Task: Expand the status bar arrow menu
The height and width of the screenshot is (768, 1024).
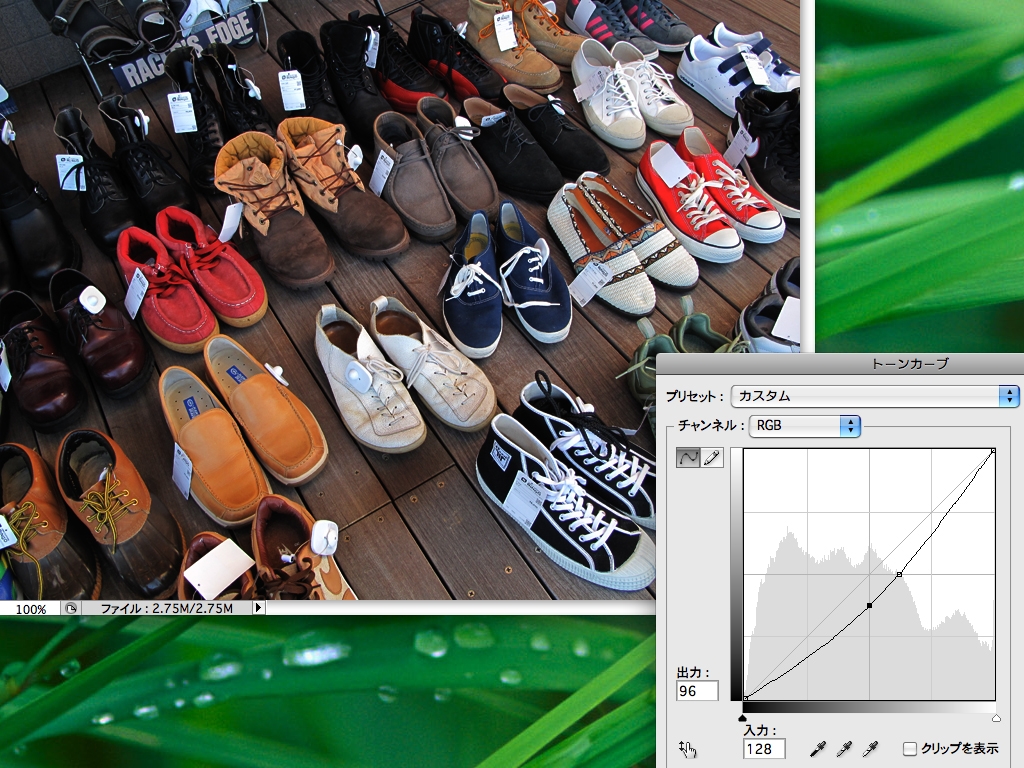Action: (x=258, y=608)
